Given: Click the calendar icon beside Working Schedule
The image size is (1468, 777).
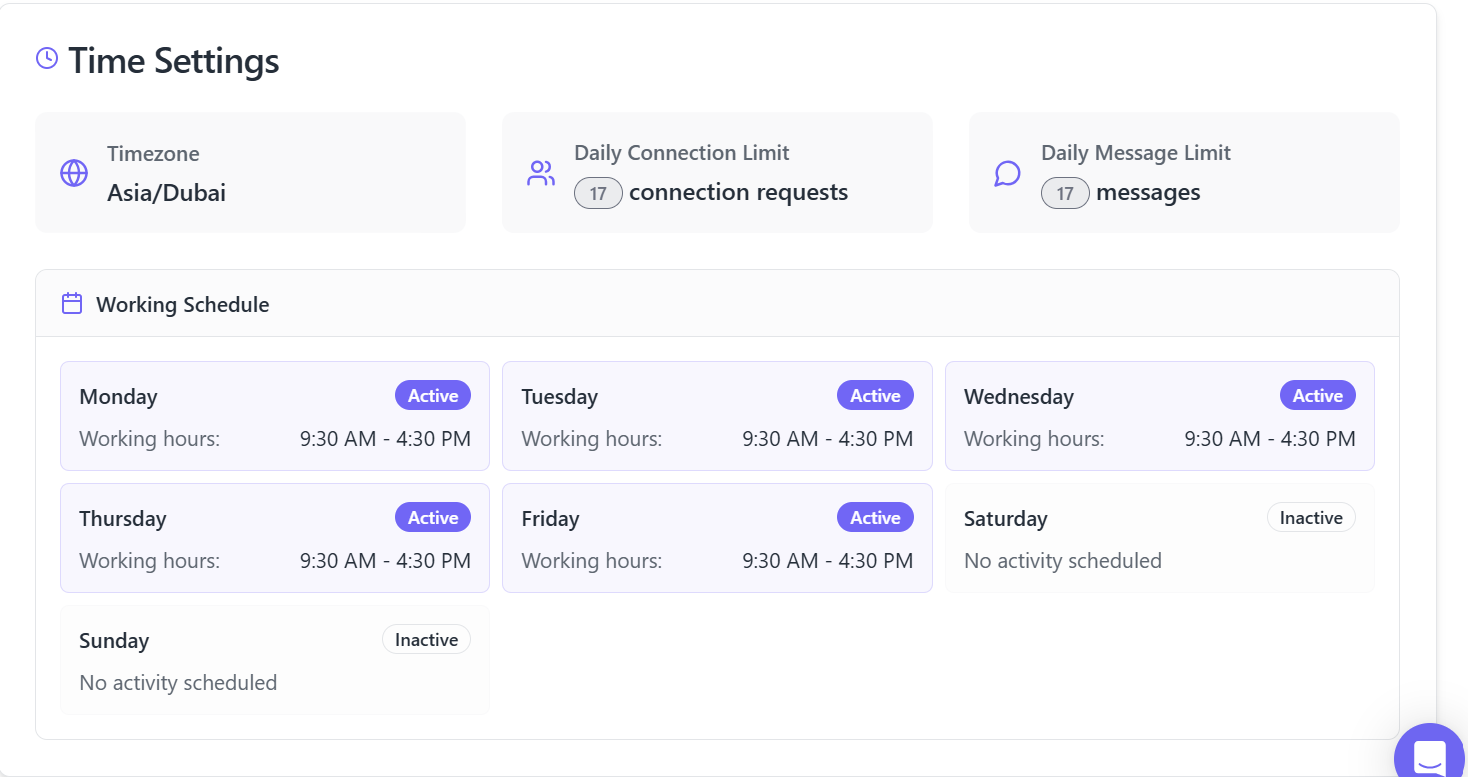Looking at the screenshot, I should (72, 304).
